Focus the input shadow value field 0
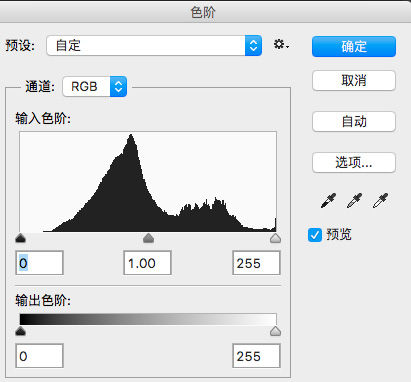Image resolution: width=411 pixels, height=382 pixels. coord(39,263)
